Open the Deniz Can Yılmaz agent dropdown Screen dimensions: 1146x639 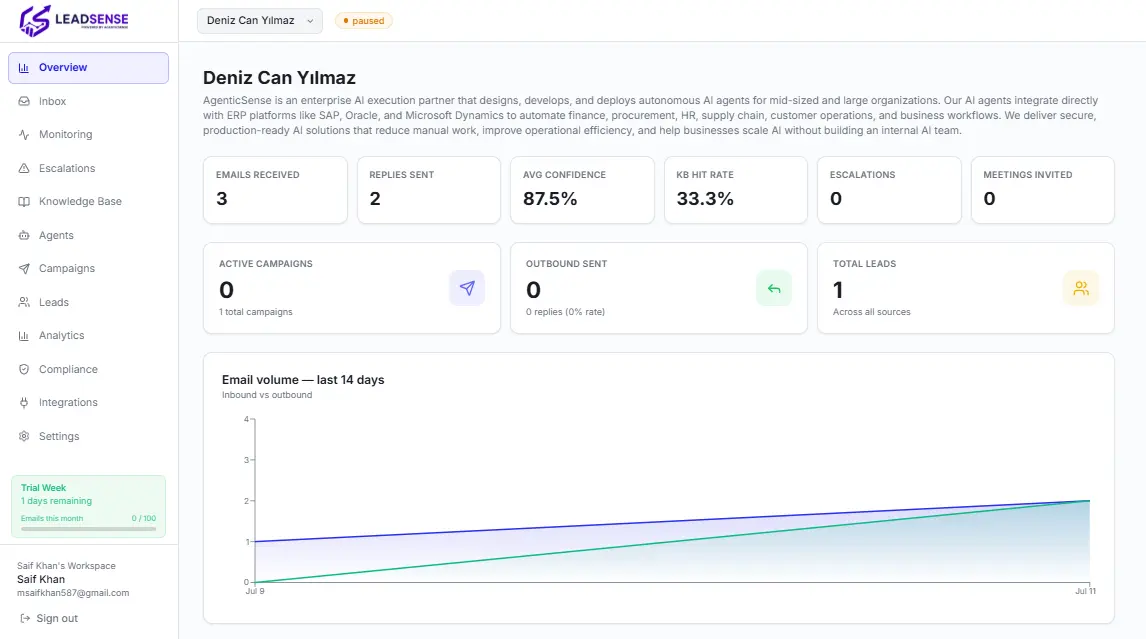pos(259,20)
